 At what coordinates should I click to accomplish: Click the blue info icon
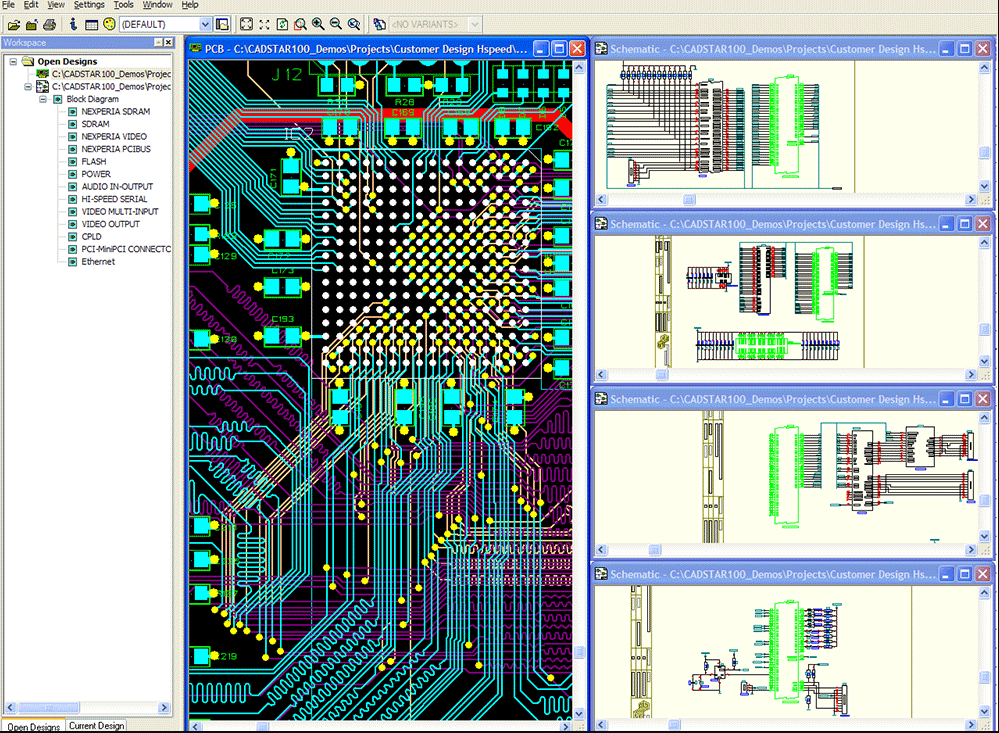point(73,24)
